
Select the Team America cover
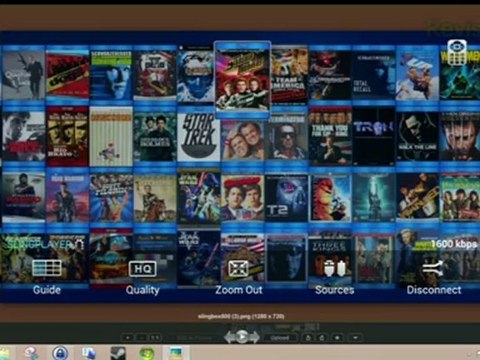[x=288, y=76]
